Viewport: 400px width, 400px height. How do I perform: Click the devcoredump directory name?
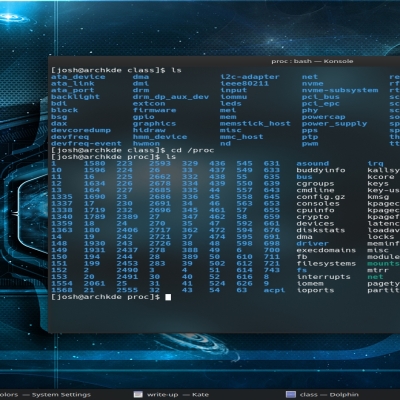(81, 130)
